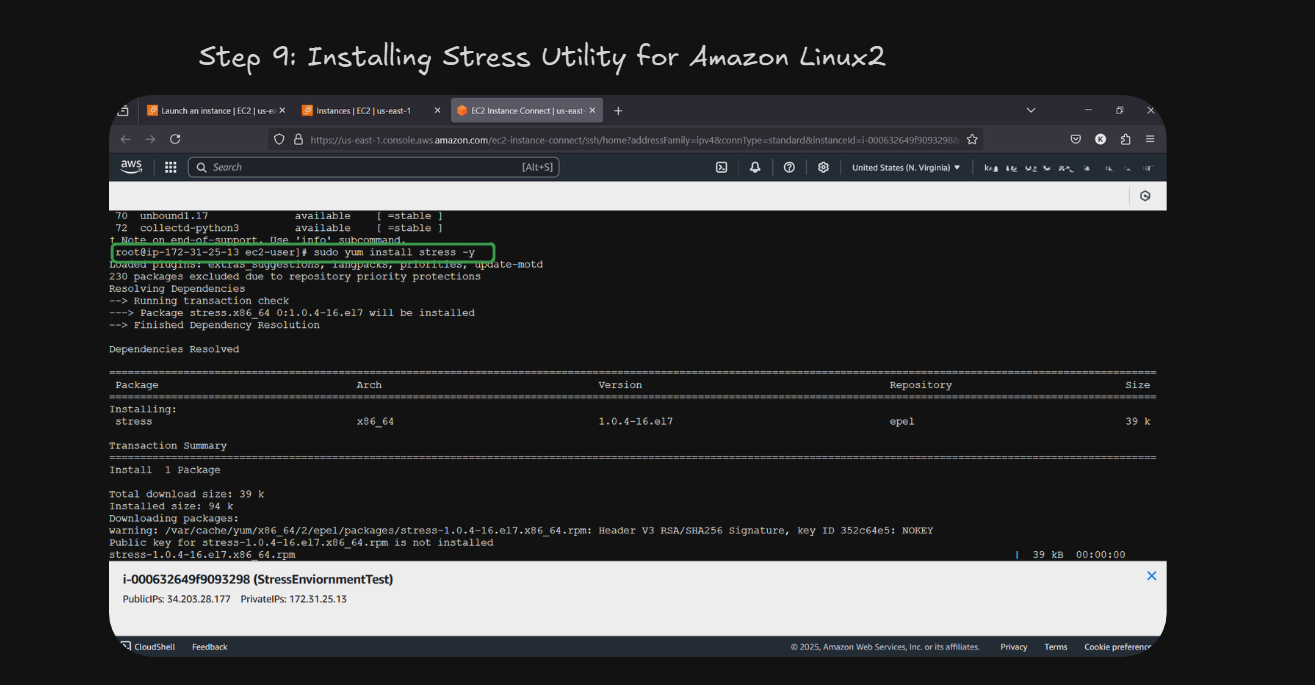Open CloudShell from the footer
1315x685 pixels.
(148, 647)
